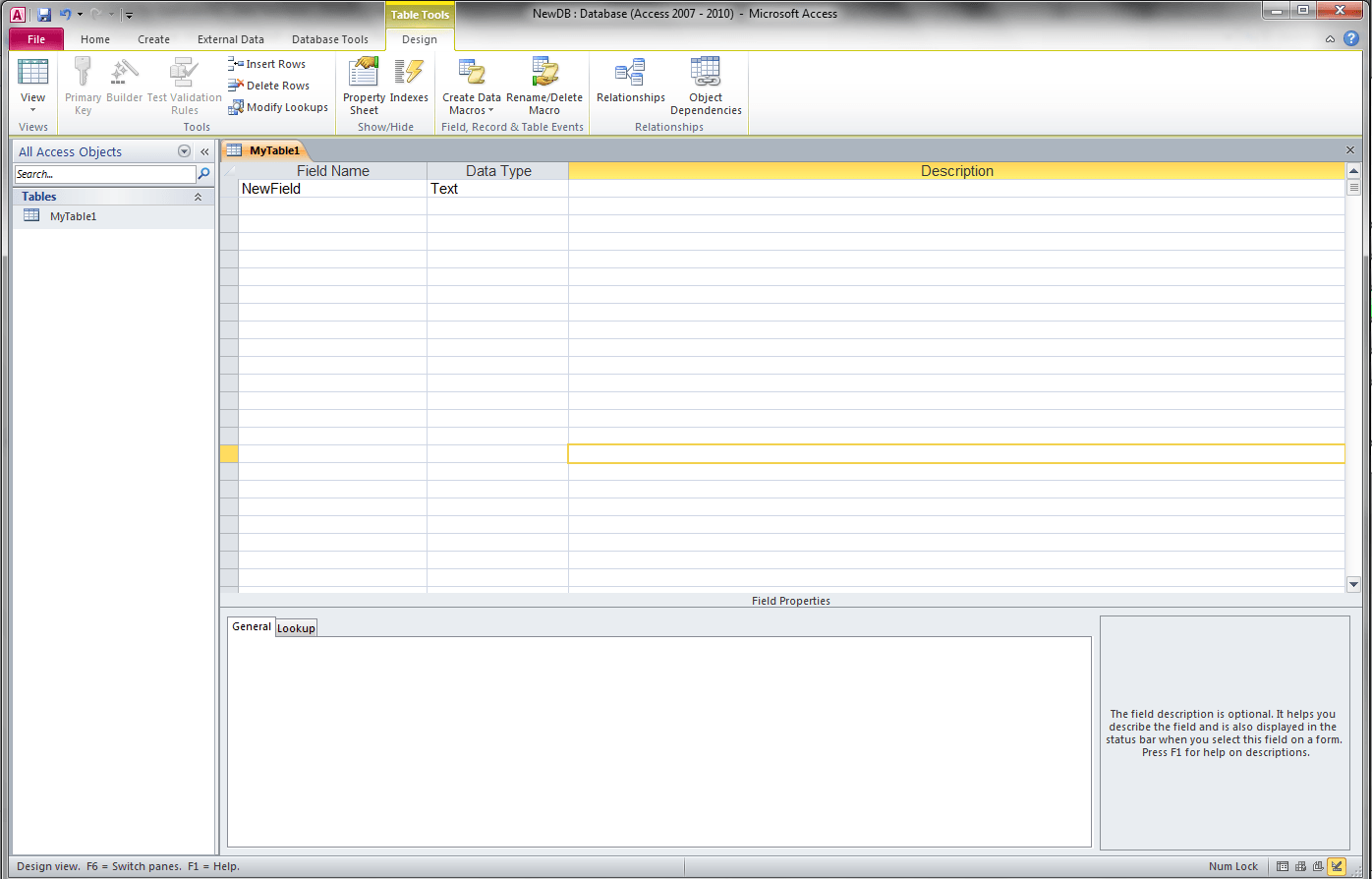Screen dimensions: 1372x879
Task: Open the File tab
Action: click(x=36, y=39)
